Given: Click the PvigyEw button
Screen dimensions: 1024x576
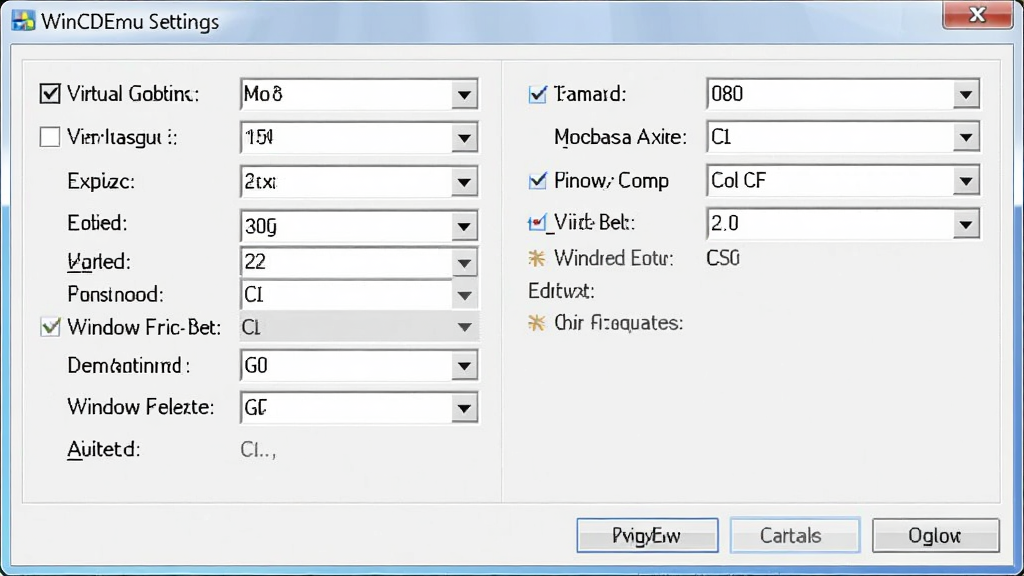Looking at the screenshot, I should 647,536.
